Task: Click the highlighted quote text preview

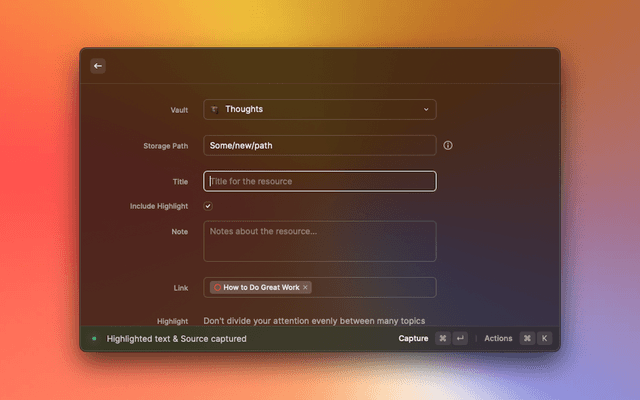Action: [x=314, y=321]
